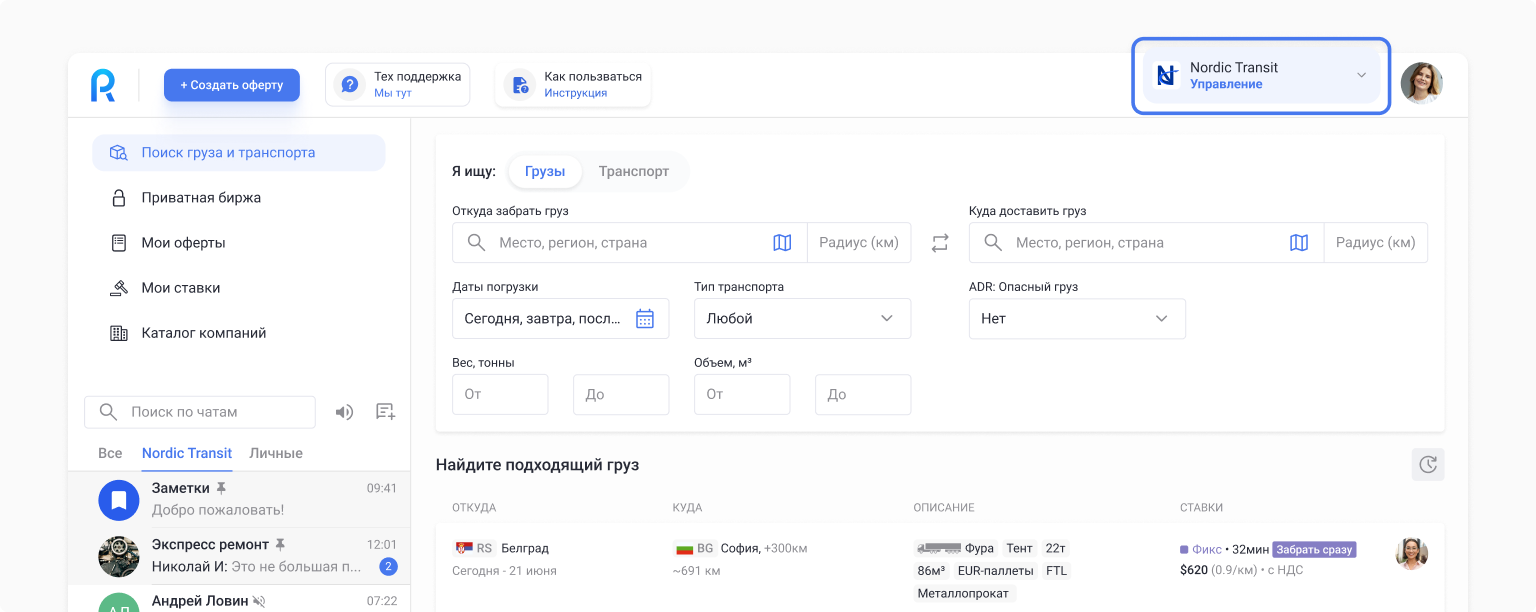Open map picker in pickup location field

tap(782, 243)
